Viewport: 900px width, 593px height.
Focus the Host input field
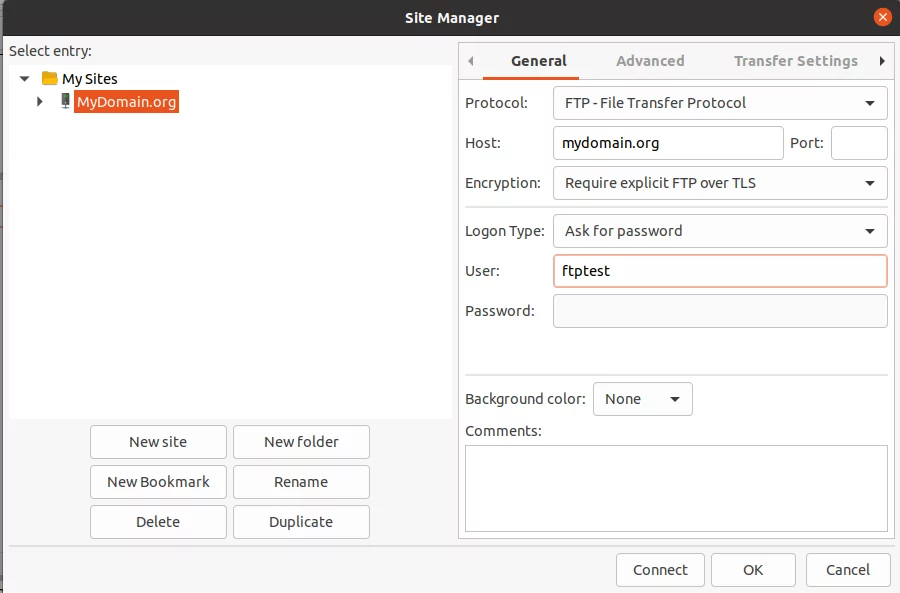[668, 143]
